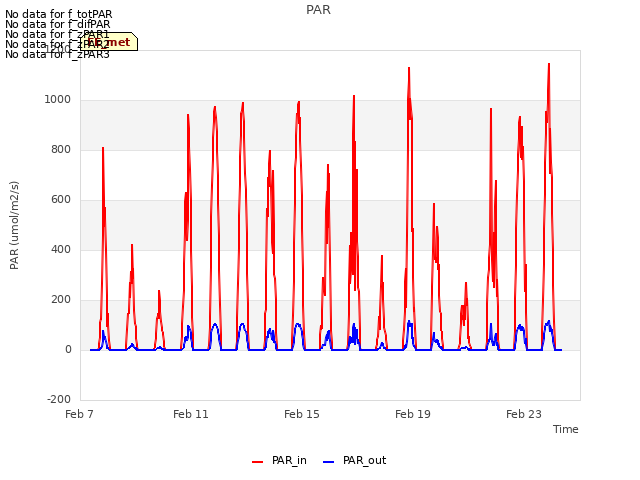This screenshot has width=640, height=480.
Task: Click the Feb 19 x-axis label
Action: 413,414
